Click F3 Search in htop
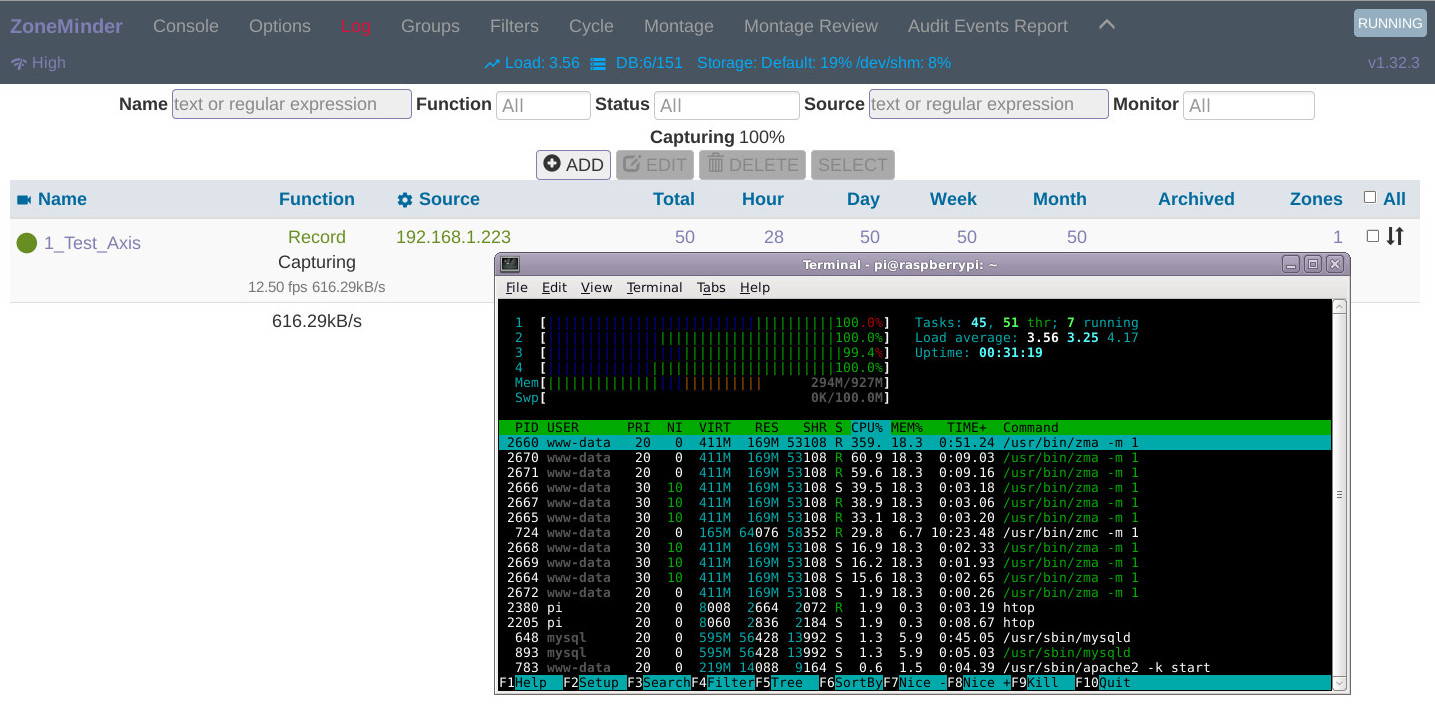Screen dimensions: 1435x727 click(658, 682)
